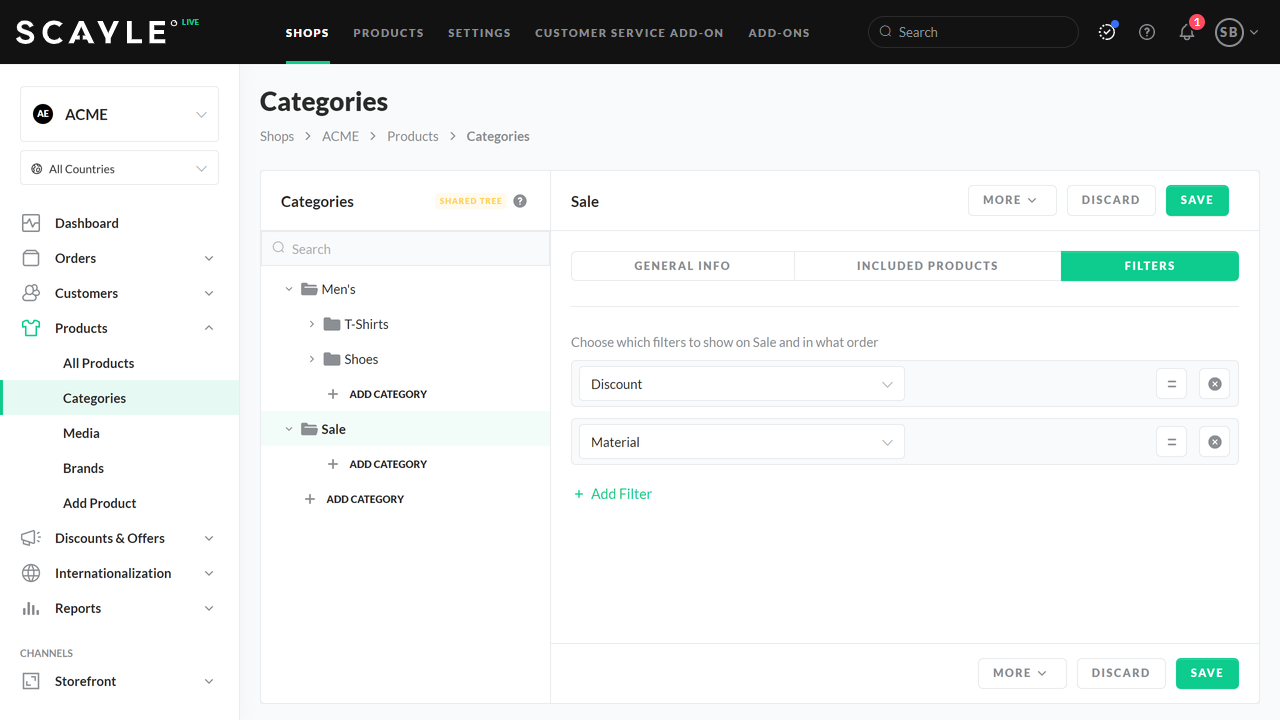Collapse the Men's category tree node
1280x720 pixels.
tap(289, 289)
